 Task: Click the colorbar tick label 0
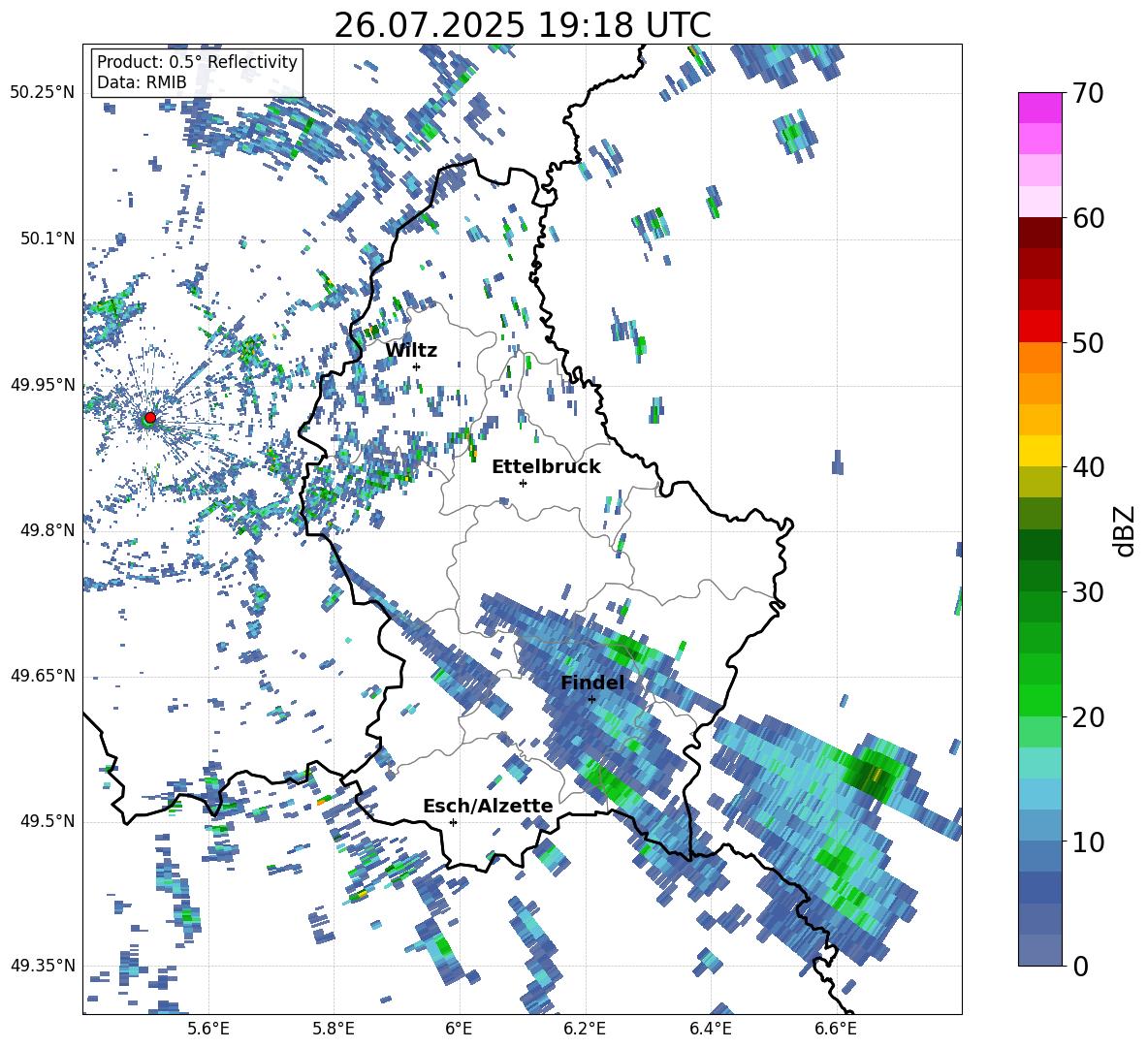[1080, 966]
